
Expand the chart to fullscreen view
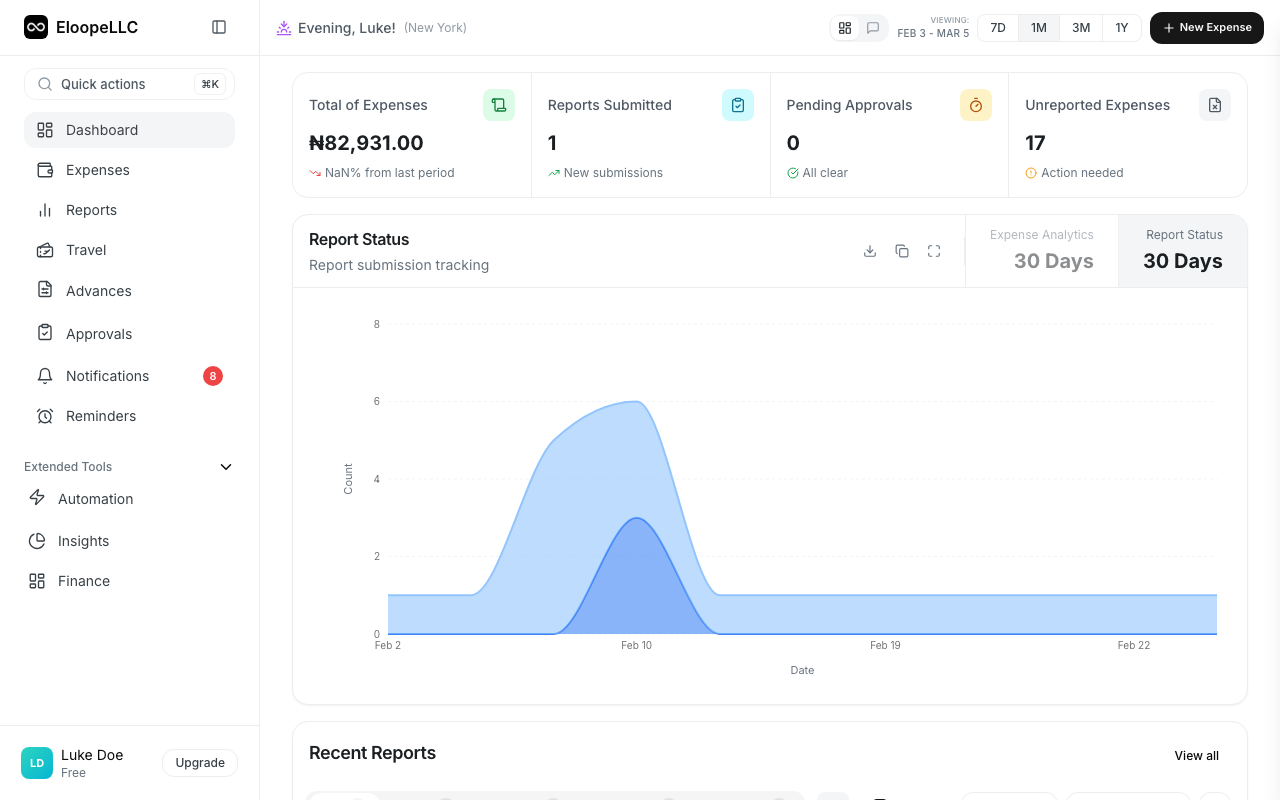pos(934,251)
